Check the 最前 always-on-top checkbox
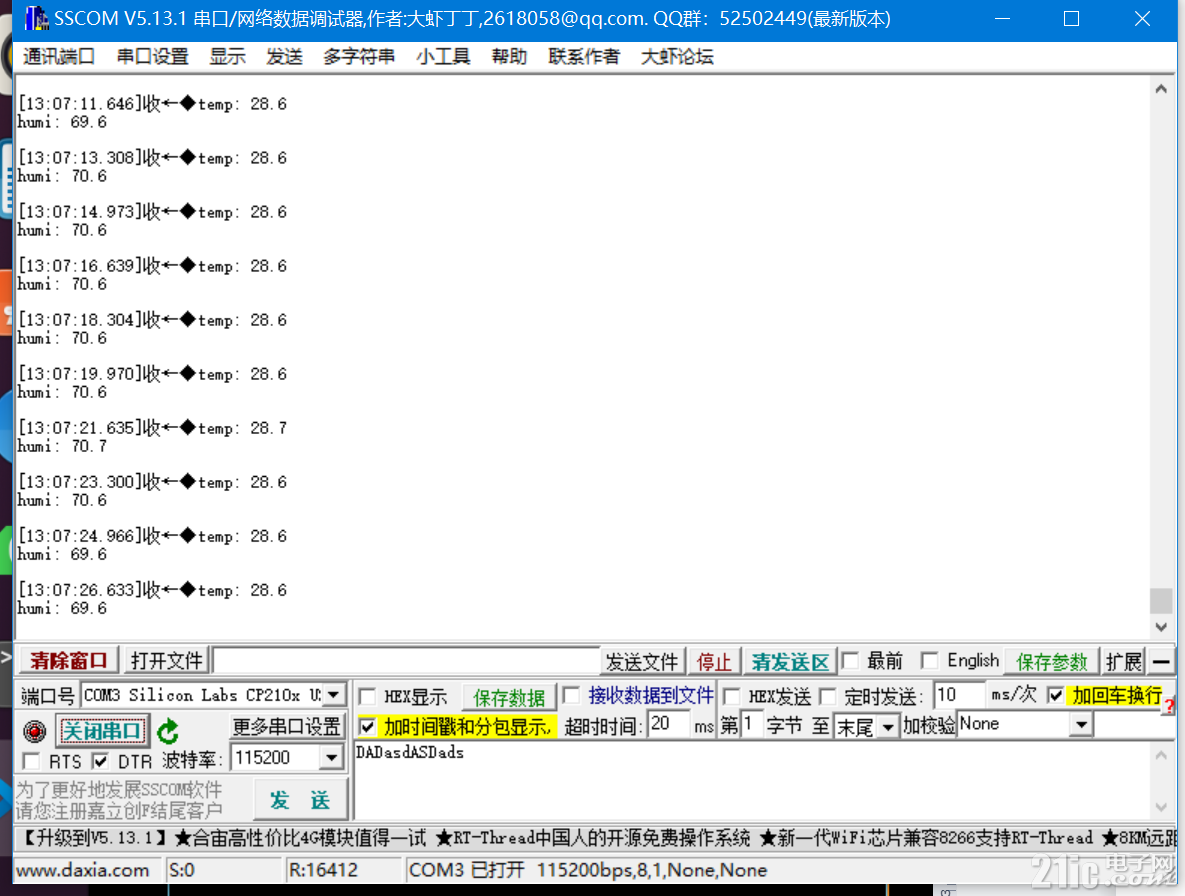Image resolution: width=1185 pixels, height=896 pixels. coord(850,661)
